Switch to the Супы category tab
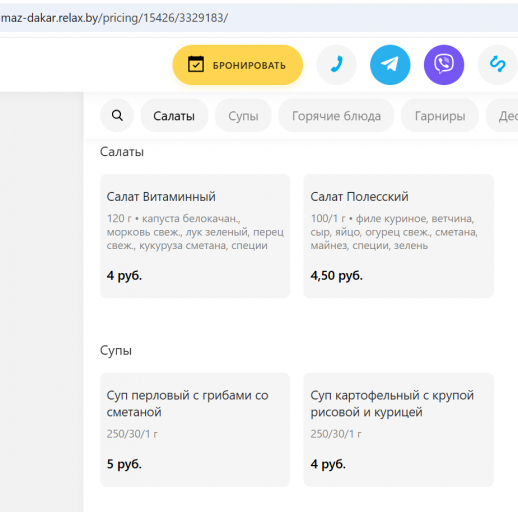 tap(243, 115)
